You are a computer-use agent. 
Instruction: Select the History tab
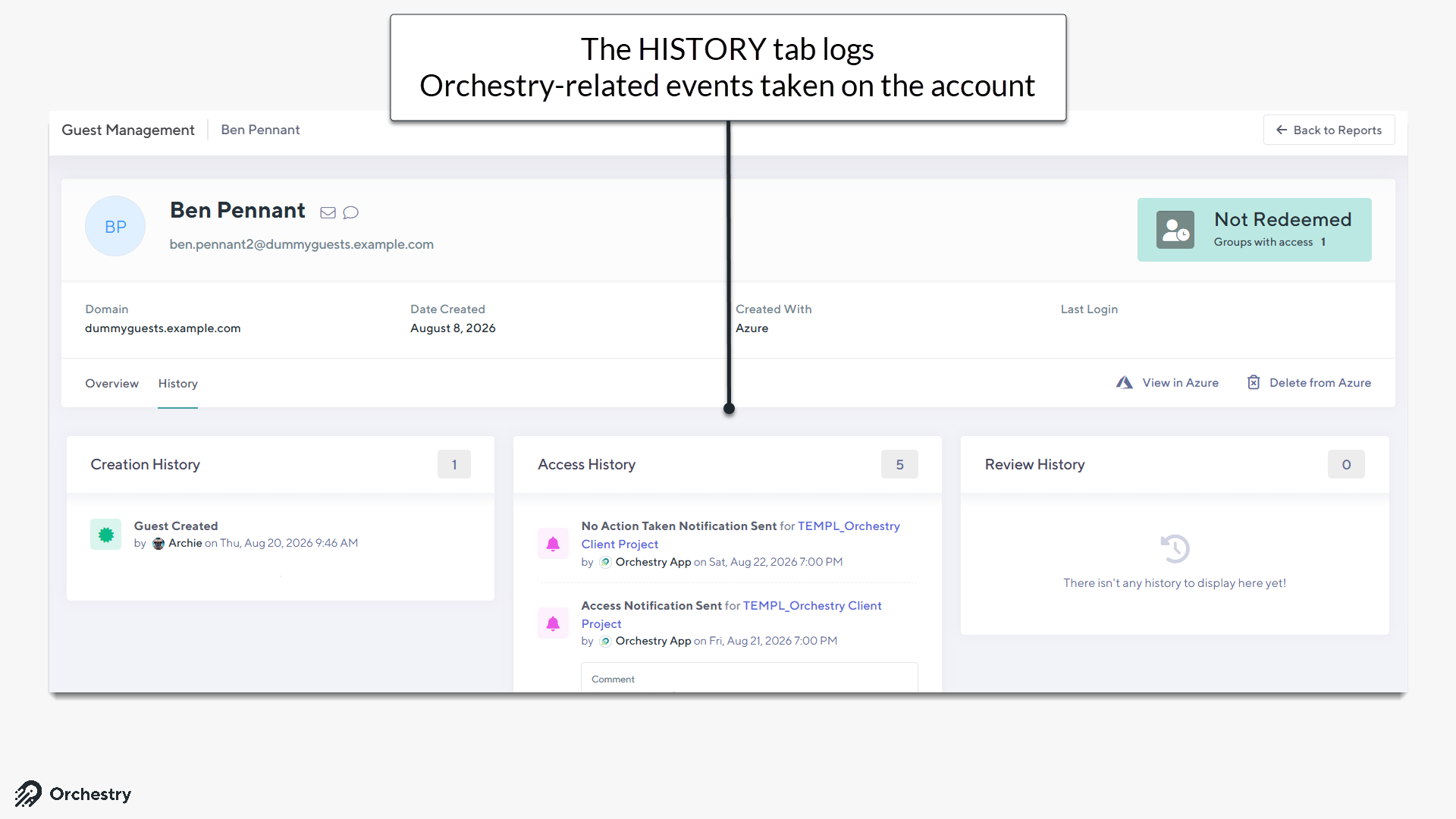(177, 384)
